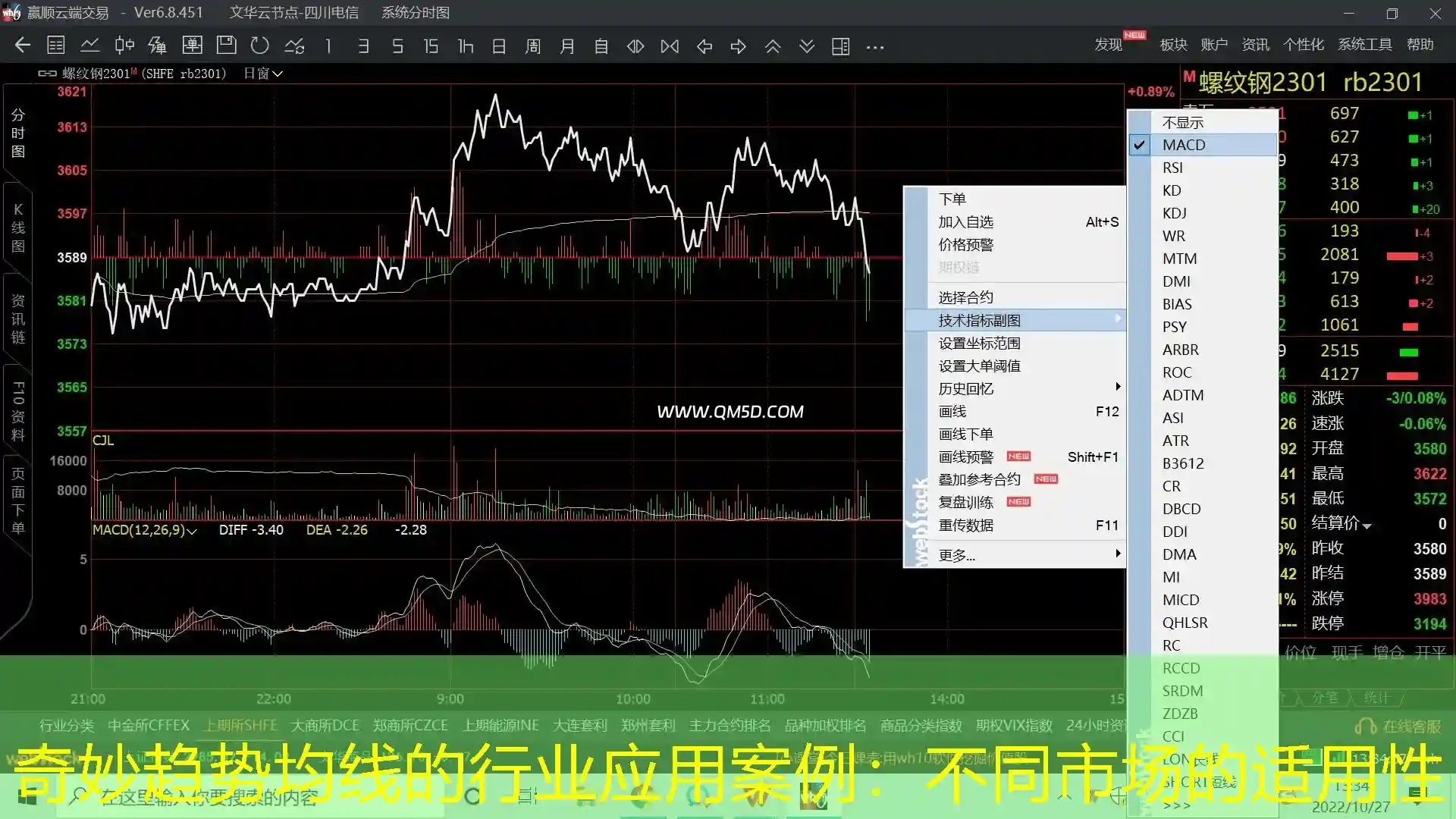Open the three-dot more toolbar menu
Image resolution: width=1456 pixels, height=819 pixels.
pyautogui.click(x=875, y=47)
